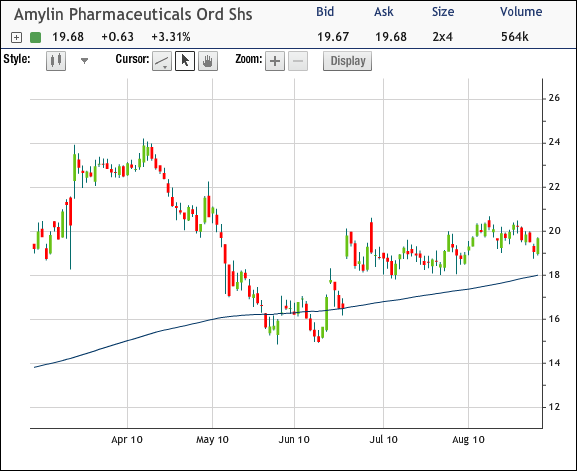Zoom out with the minus button

pyautogui.click(x=298, y=61)
